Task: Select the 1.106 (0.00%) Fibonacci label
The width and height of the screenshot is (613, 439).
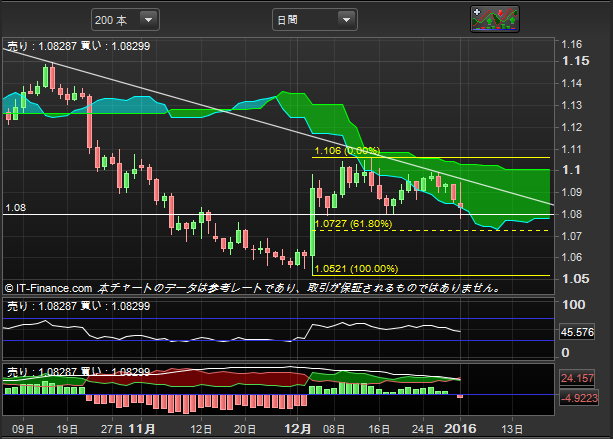Action: pyautogui.click(x=347, y=151)
